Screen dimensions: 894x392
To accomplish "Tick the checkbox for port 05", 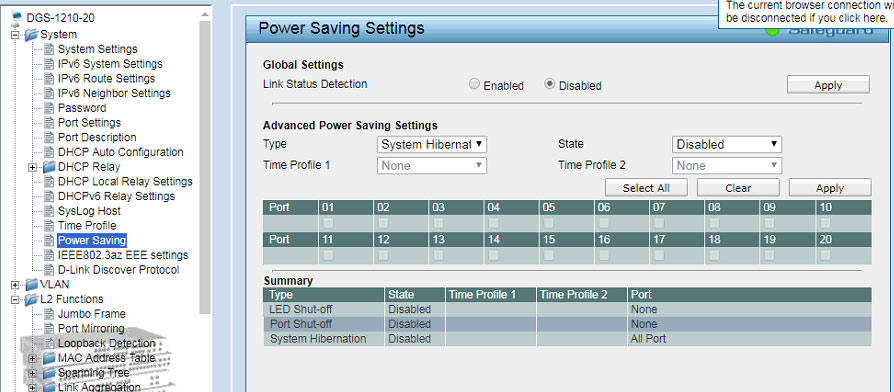I will point(549,223).
